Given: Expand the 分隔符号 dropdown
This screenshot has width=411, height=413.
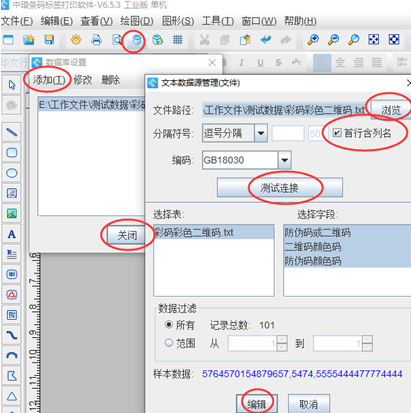Looking at the screenshot, I should (x=261, y=133).
